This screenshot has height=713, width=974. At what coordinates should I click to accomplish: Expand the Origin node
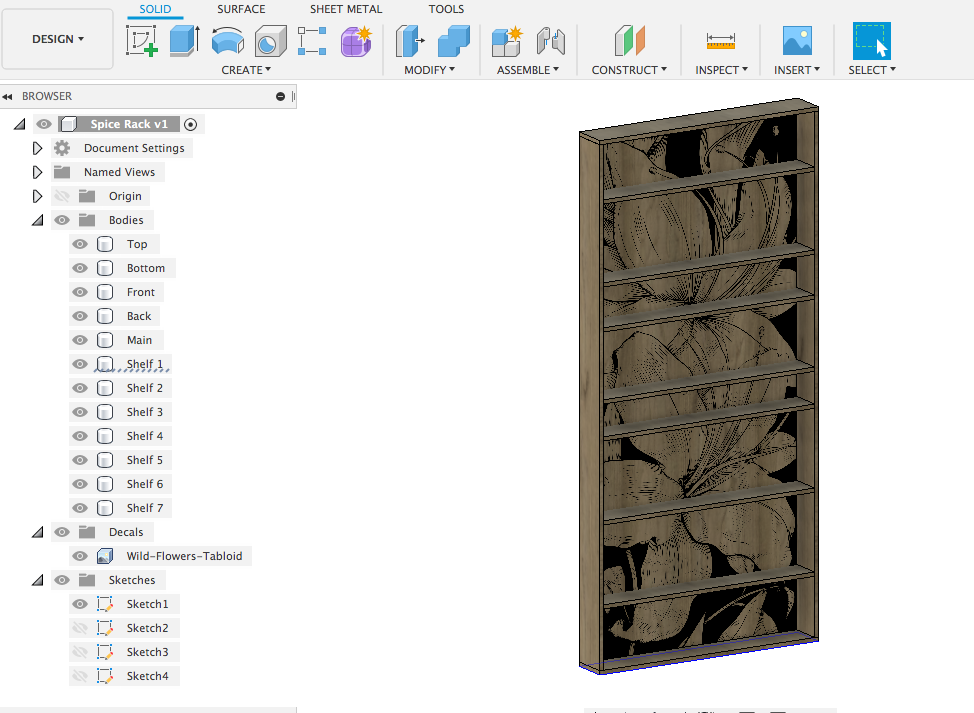[x=37, y=196]
